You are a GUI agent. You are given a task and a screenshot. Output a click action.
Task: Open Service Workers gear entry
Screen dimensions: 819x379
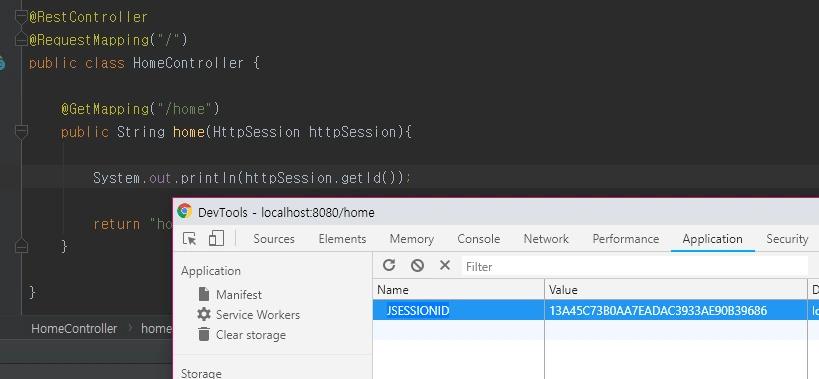point(204,314)
